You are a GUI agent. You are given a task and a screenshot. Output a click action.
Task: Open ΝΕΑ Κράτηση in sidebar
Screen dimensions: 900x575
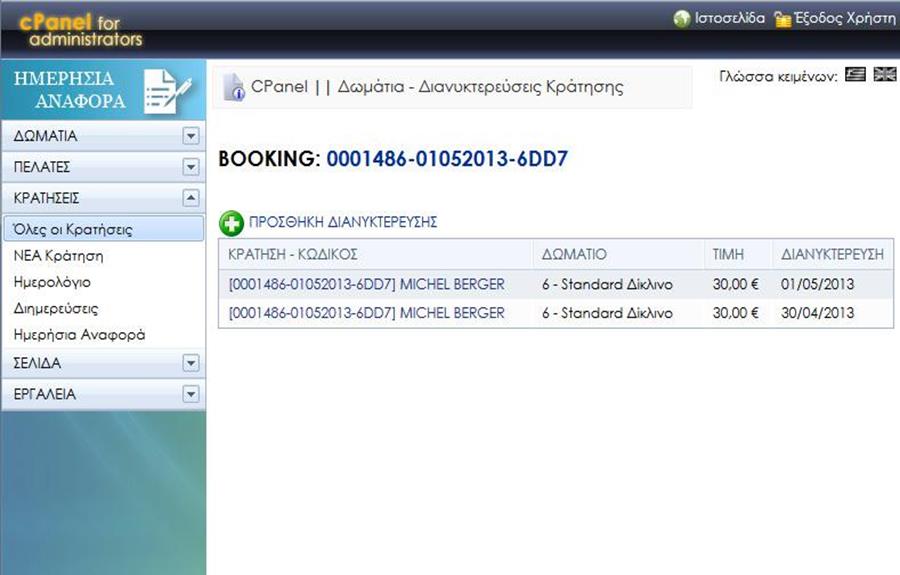pos(58,255)
